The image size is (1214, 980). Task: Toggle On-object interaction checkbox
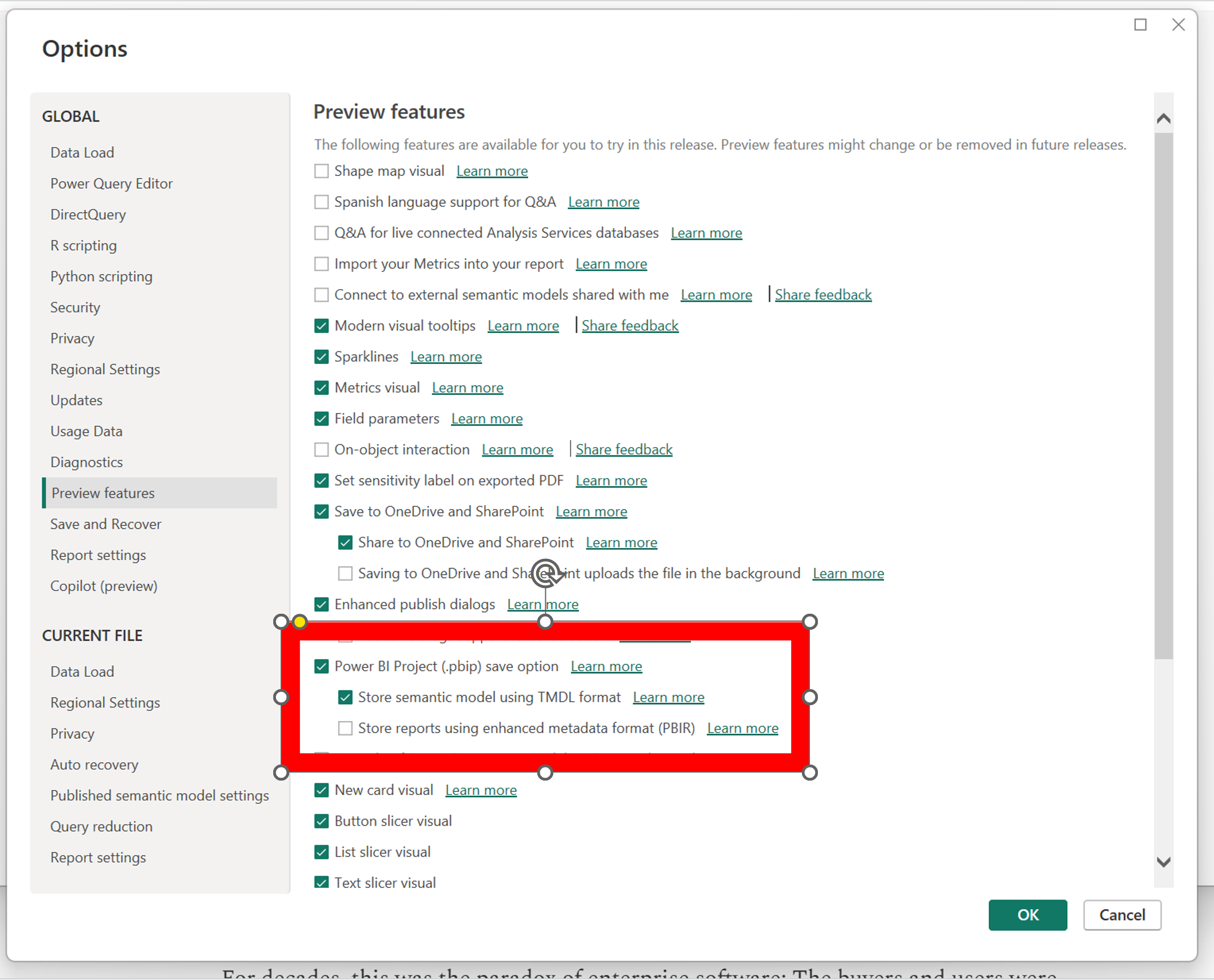pyautogui.click(x=321, y=450)
